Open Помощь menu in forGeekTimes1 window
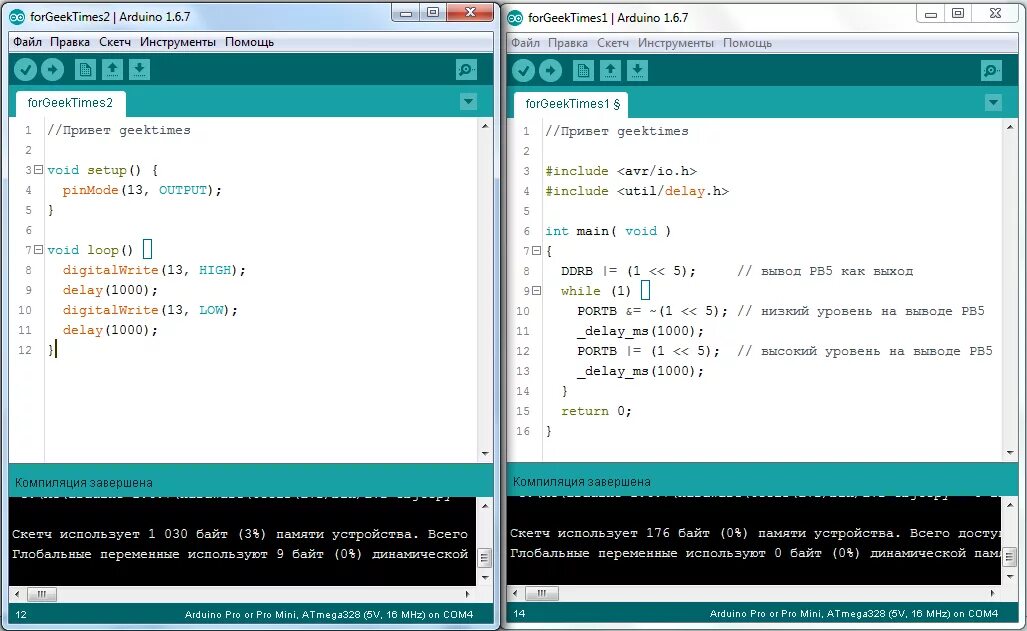 747,43
